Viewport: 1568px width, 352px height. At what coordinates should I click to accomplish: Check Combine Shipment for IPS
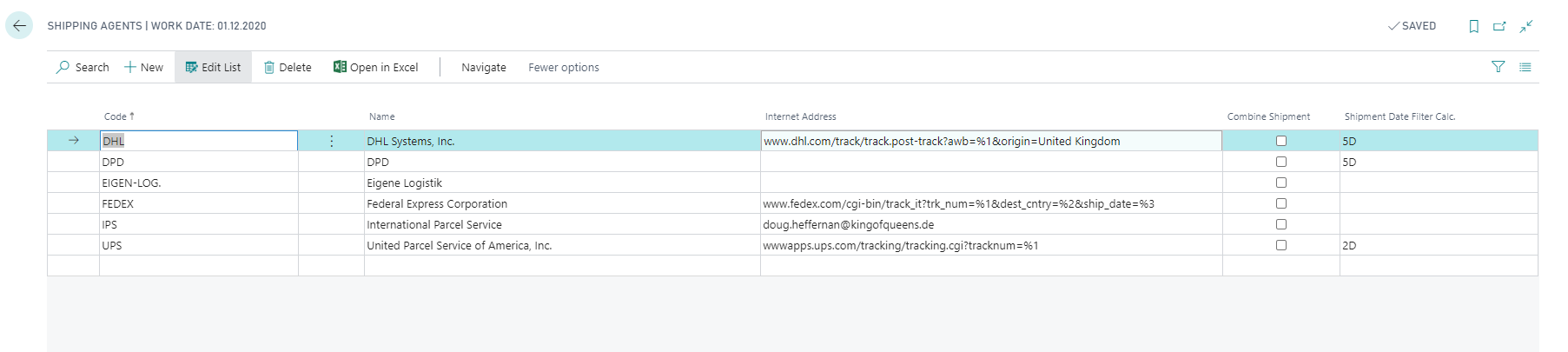(x=1281, y=224)
